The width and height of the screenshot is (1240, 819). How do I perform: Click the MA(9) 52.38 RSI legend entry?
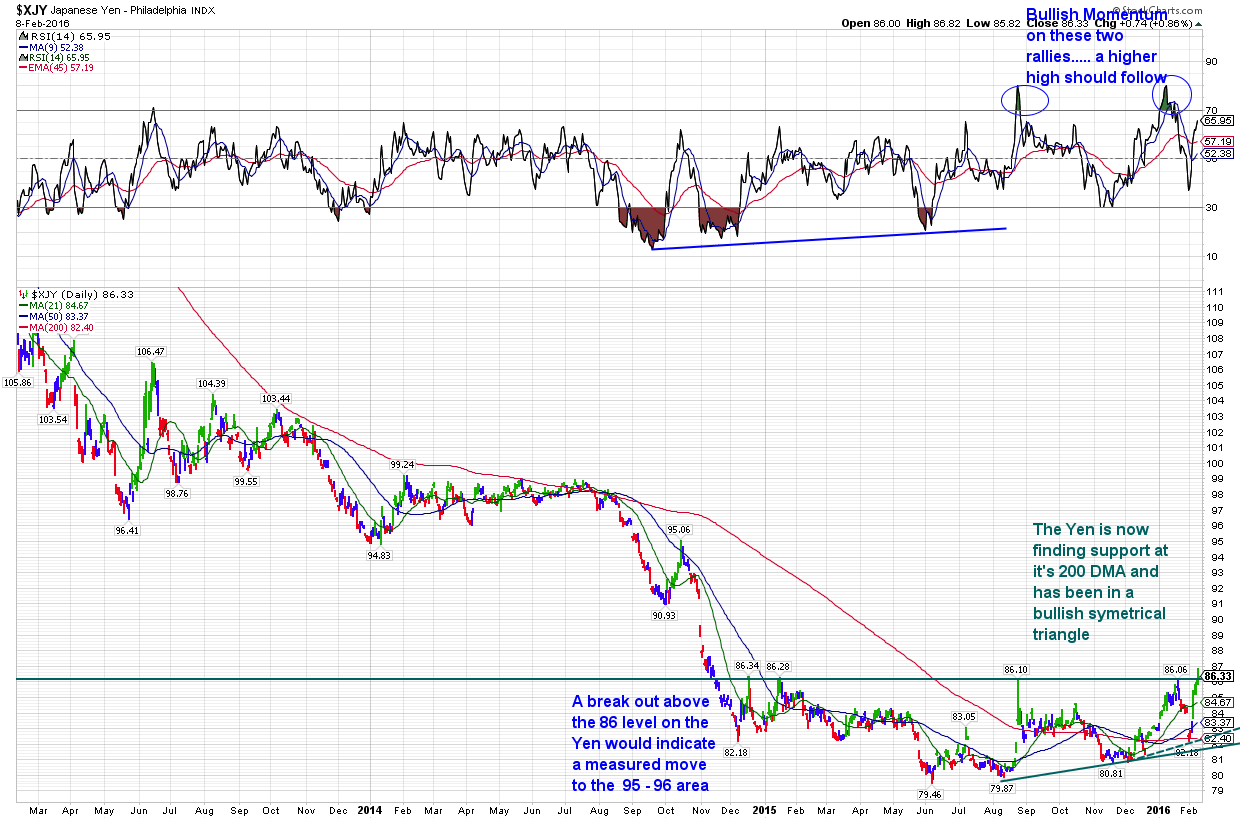(x=57, y=46)
